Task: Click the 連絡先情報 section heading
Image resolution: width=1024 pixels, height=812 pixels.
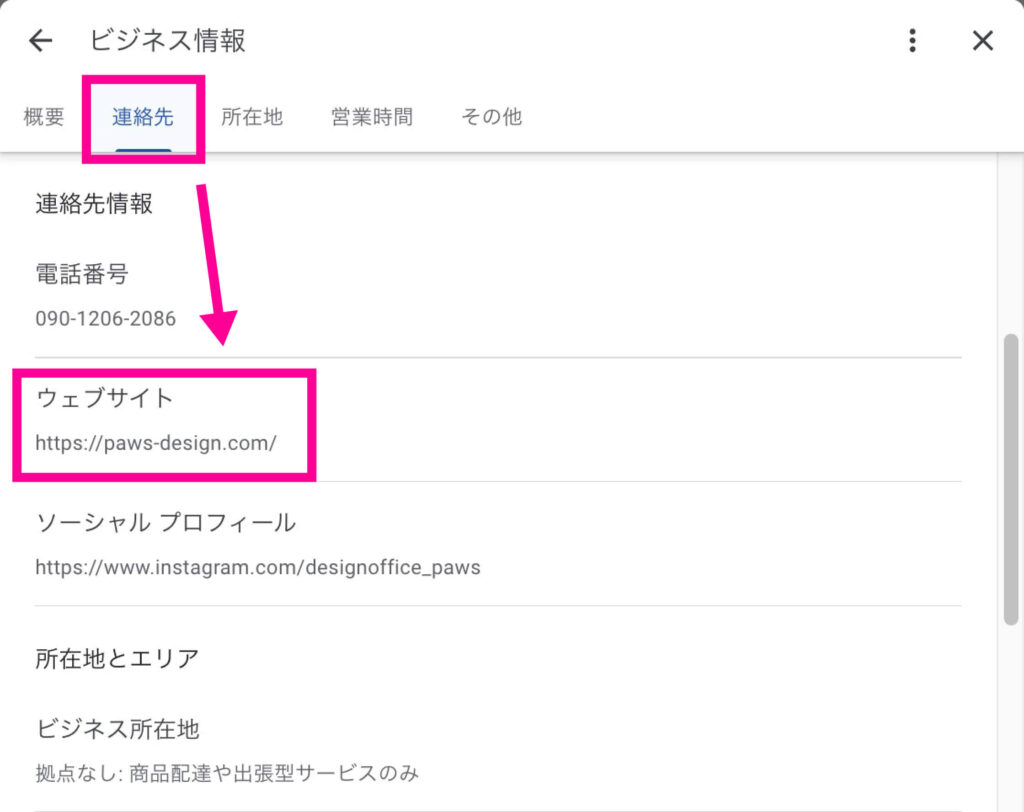Action: click(94, 204)
